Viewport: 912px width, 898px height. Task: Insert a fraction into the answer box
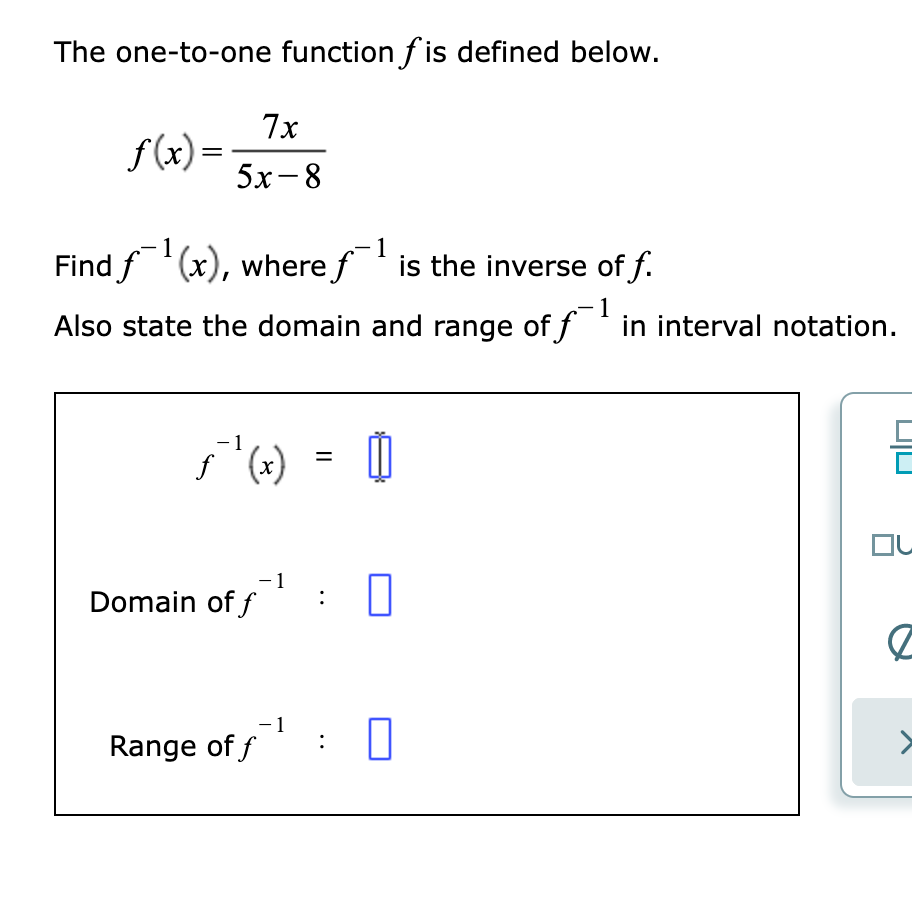tap(903, 448)
